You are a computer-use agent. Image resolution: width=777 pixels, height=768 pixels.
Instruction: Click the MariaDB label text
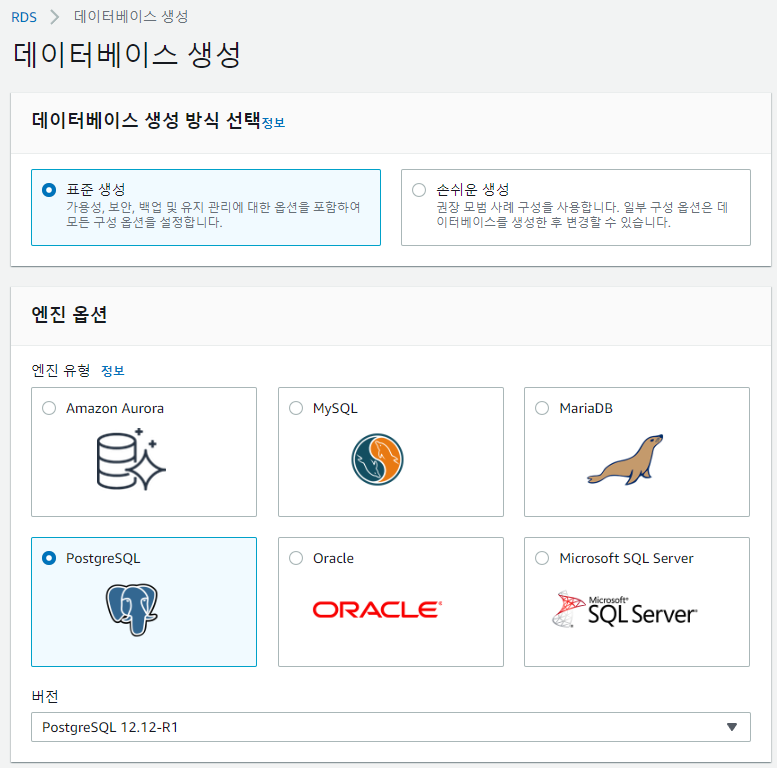point(586,408)
